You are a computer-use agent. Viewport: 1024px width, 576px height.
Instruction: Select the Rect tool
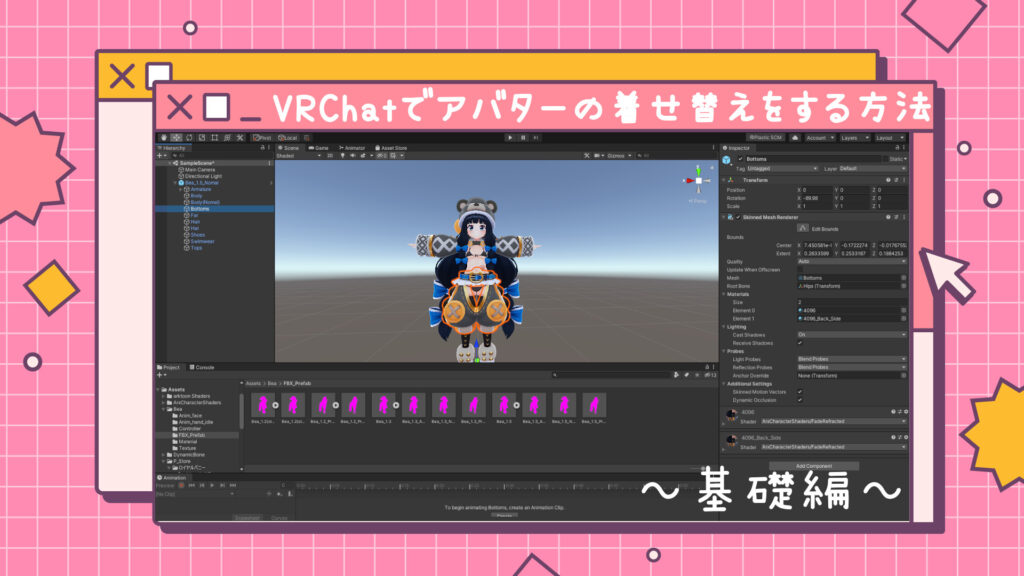[x=214, y=138]
